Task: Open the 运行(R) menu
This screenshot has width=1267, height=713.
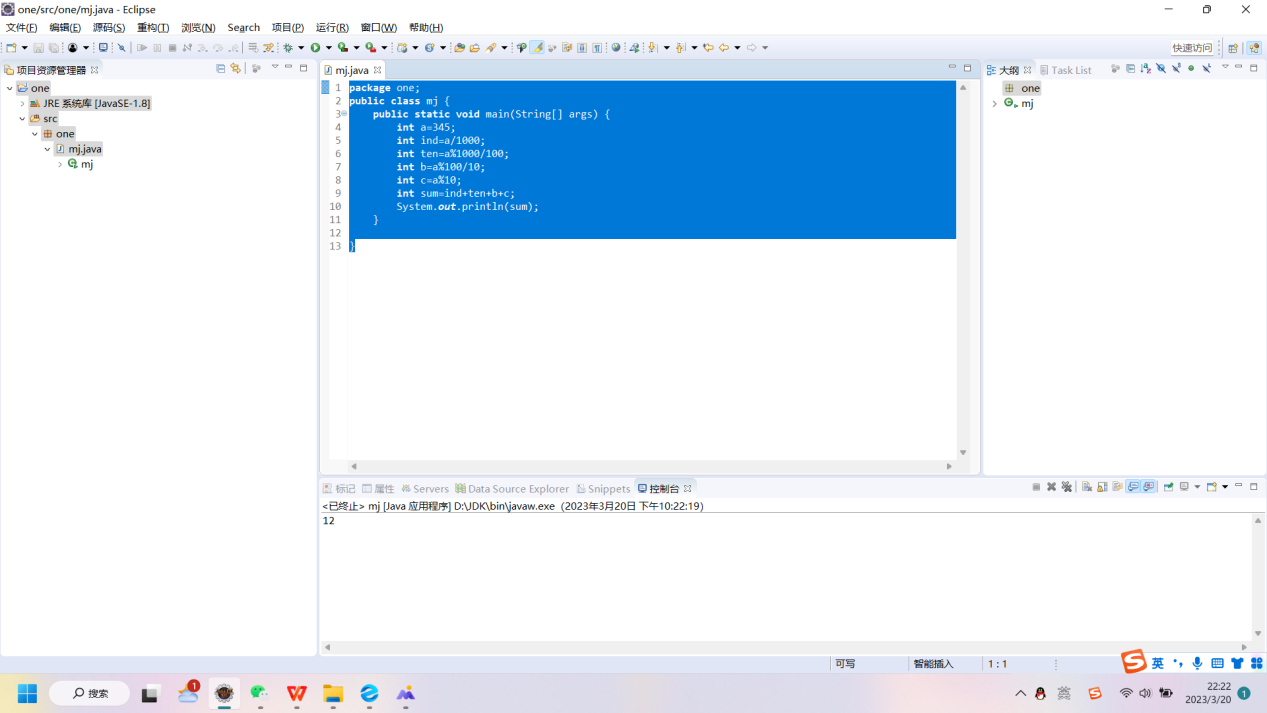Action: pos(332,27)
